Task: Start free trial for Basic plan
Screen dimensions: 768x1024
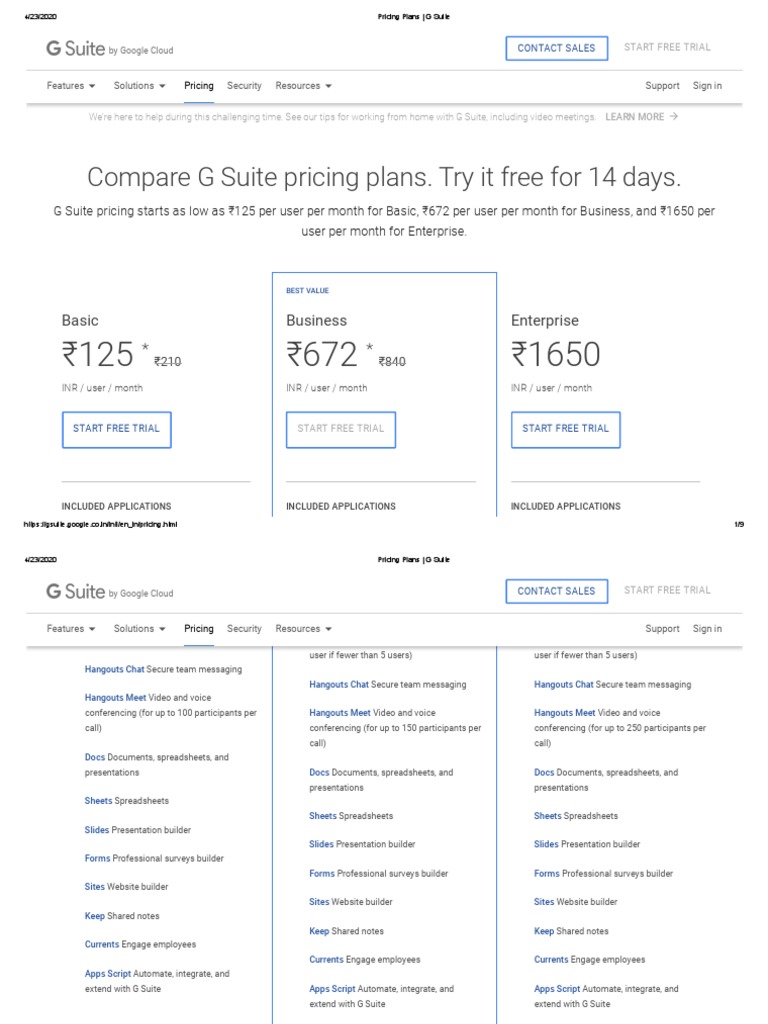Action: pyautogui.click(x=116, y=429)
